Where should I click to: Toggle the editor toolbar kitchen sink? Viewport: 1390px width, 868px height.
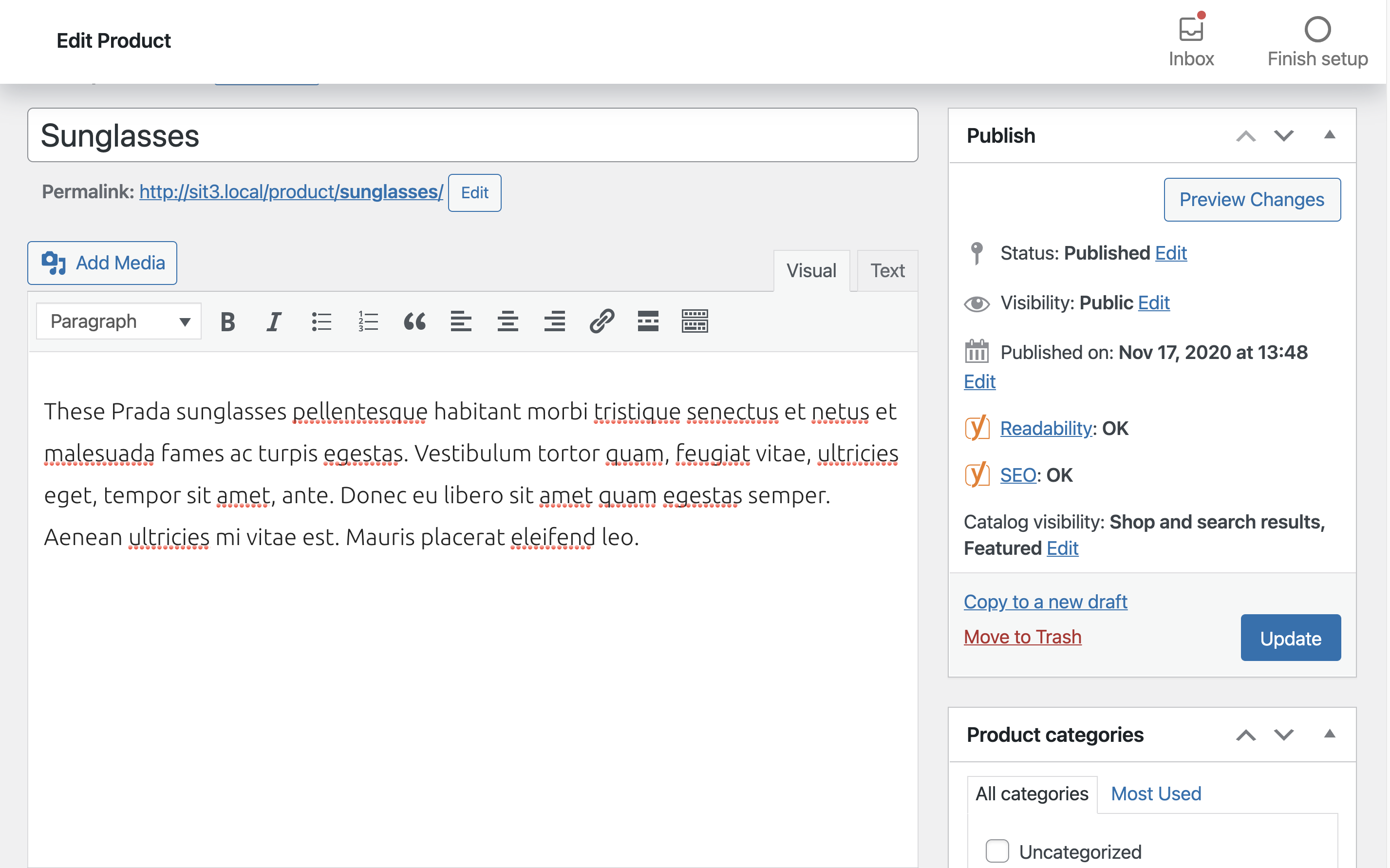(695, 321)
